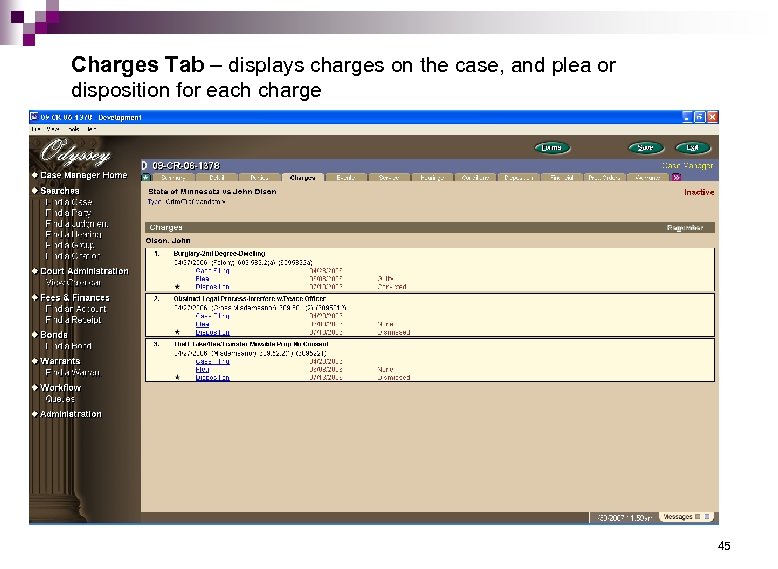Click the green Forms button
Image resolution: width=778 pixels, height=569 pixels.
coord(552,148)
